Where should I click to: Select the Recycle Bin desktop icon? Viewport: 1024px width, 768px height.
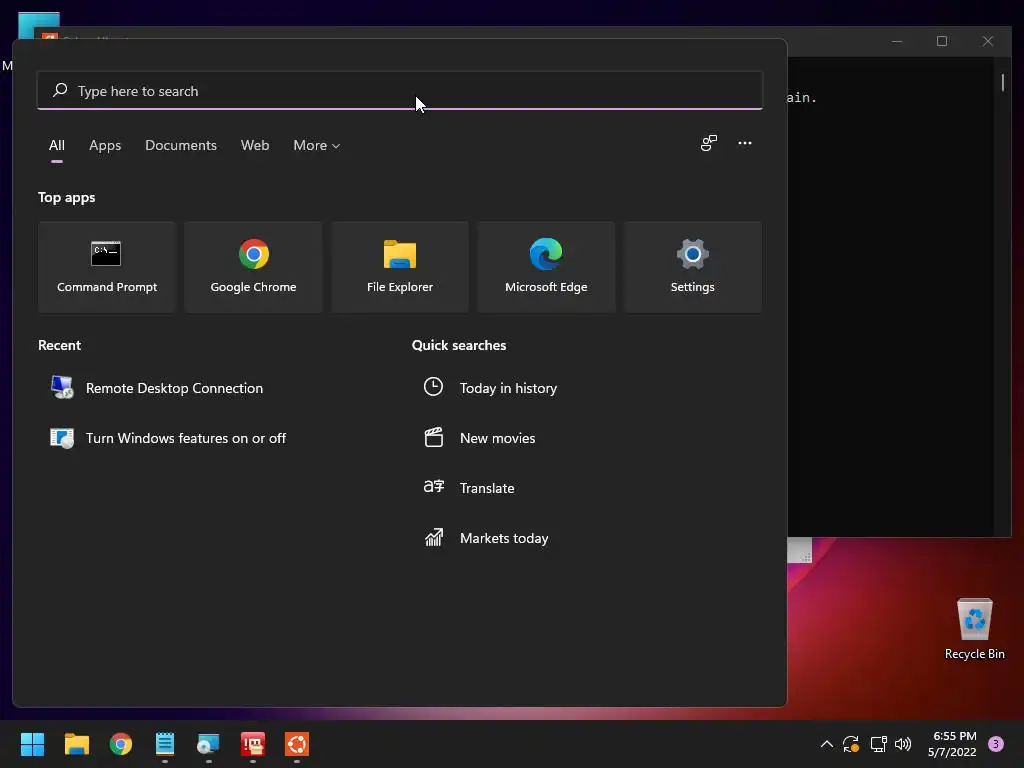(974, 629)
